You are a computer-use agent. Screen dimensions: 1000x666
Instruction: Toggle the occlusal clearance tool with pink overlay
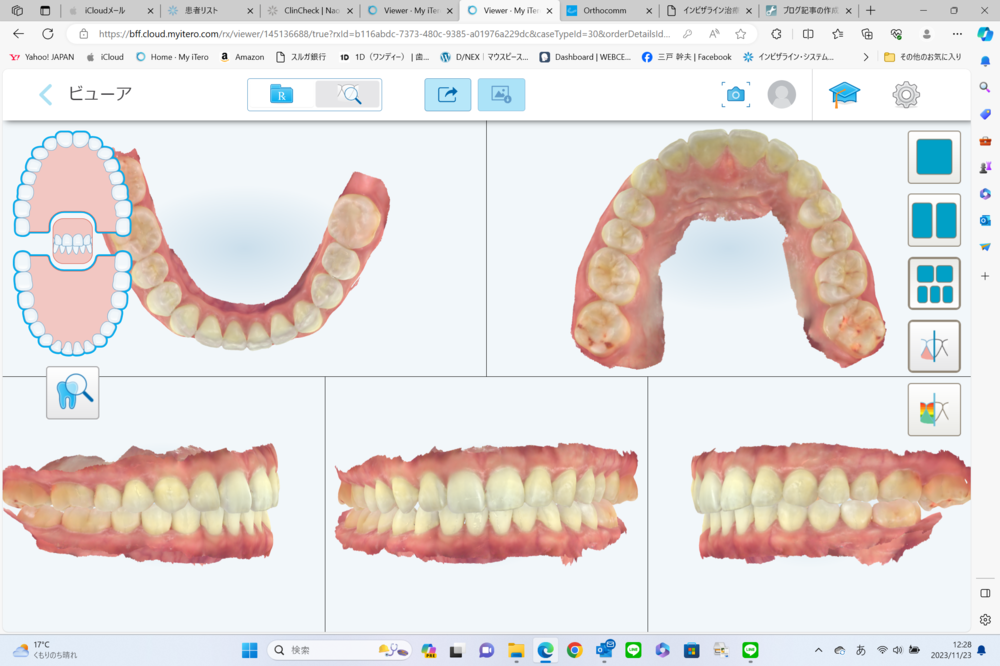(x=934, y=347)
